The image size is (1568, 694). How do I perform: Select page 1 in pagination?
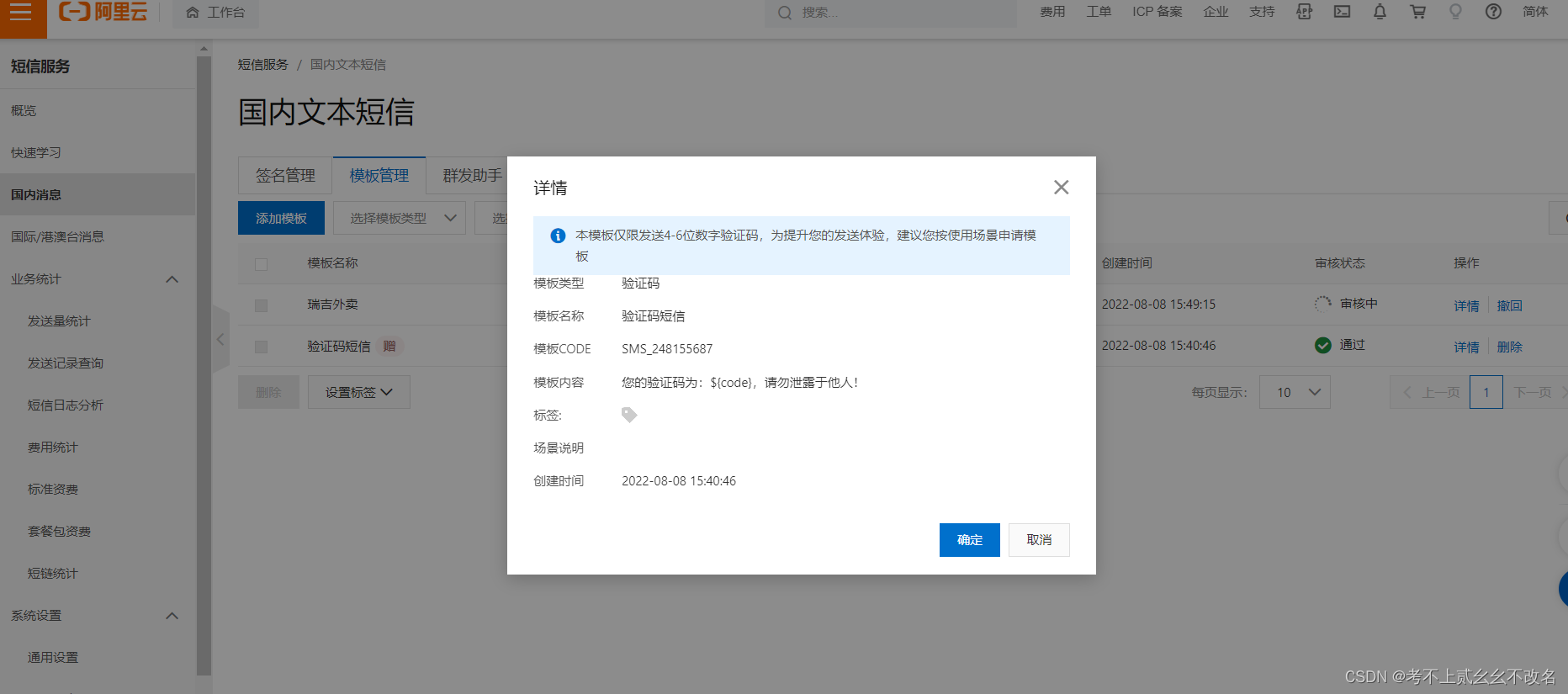[x=1486, y=392]
